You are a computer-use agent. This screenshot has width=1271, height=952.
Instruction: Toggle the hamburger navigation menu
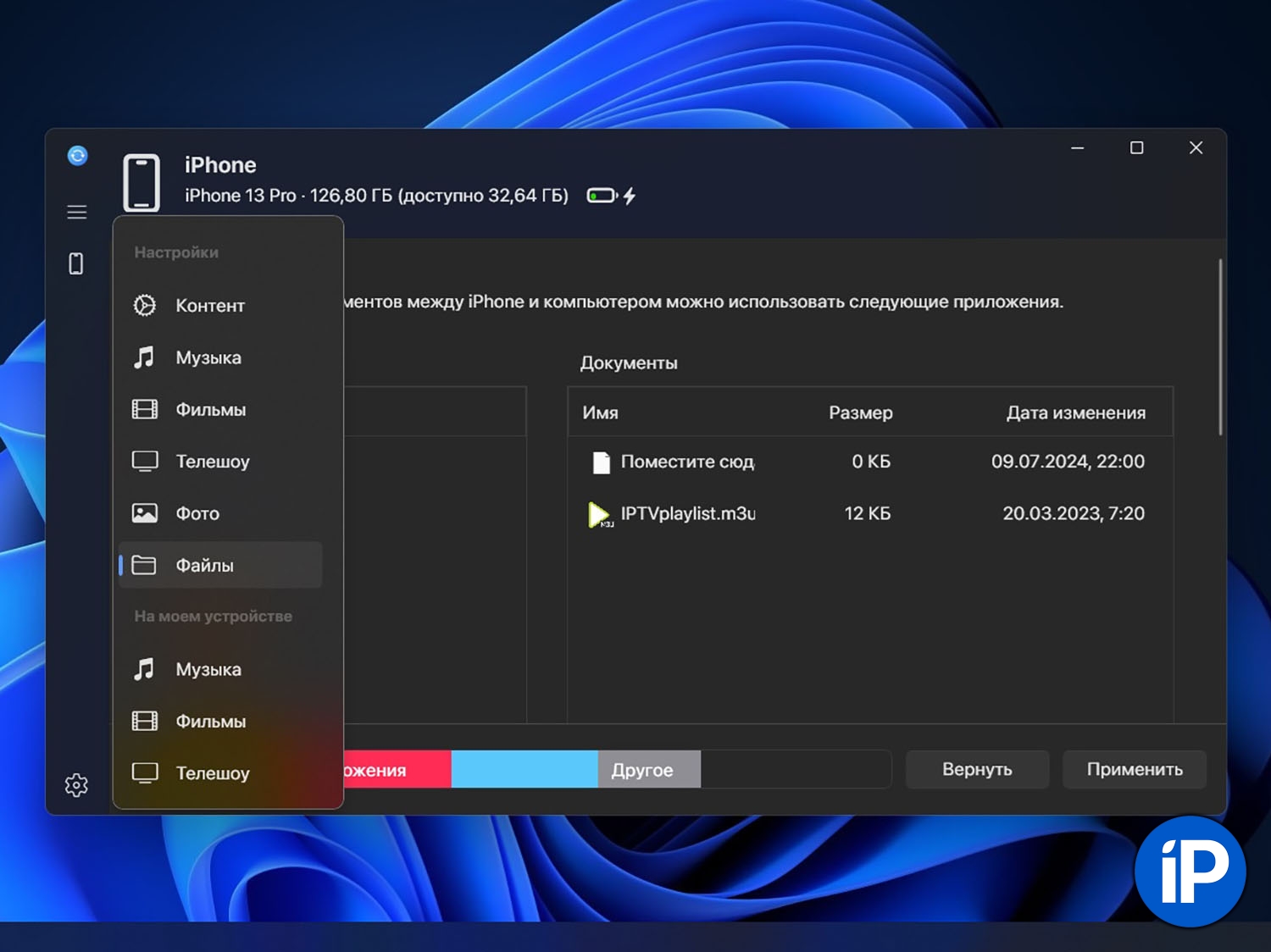77,213
